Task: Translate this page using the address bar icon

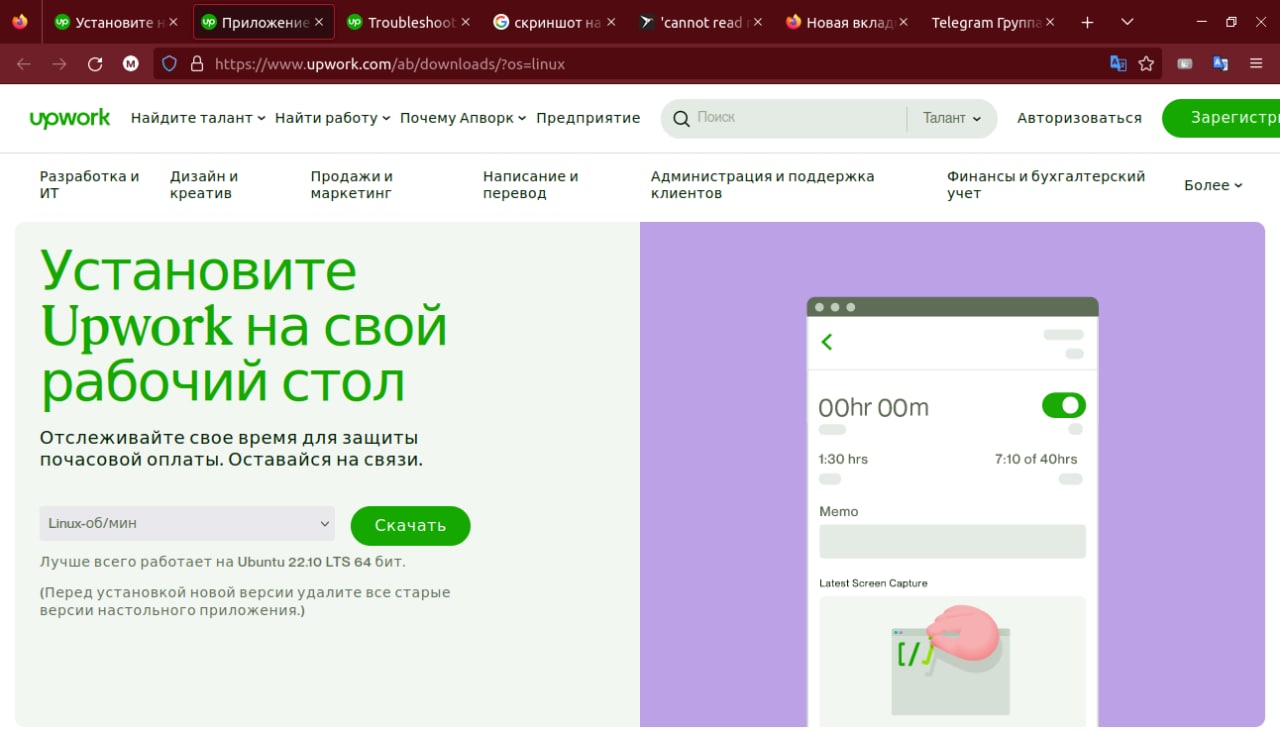Action: click(x=1118, y=64)
